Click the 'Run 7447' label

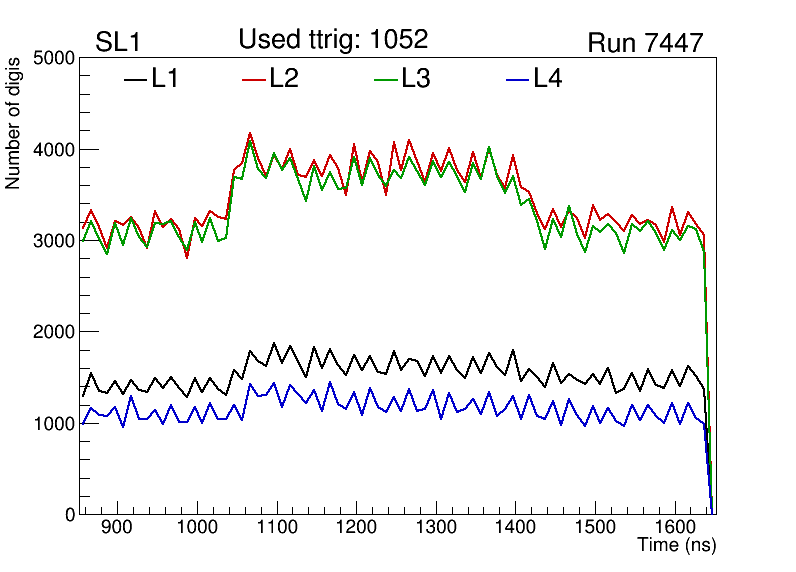click(x=645, y=43)
